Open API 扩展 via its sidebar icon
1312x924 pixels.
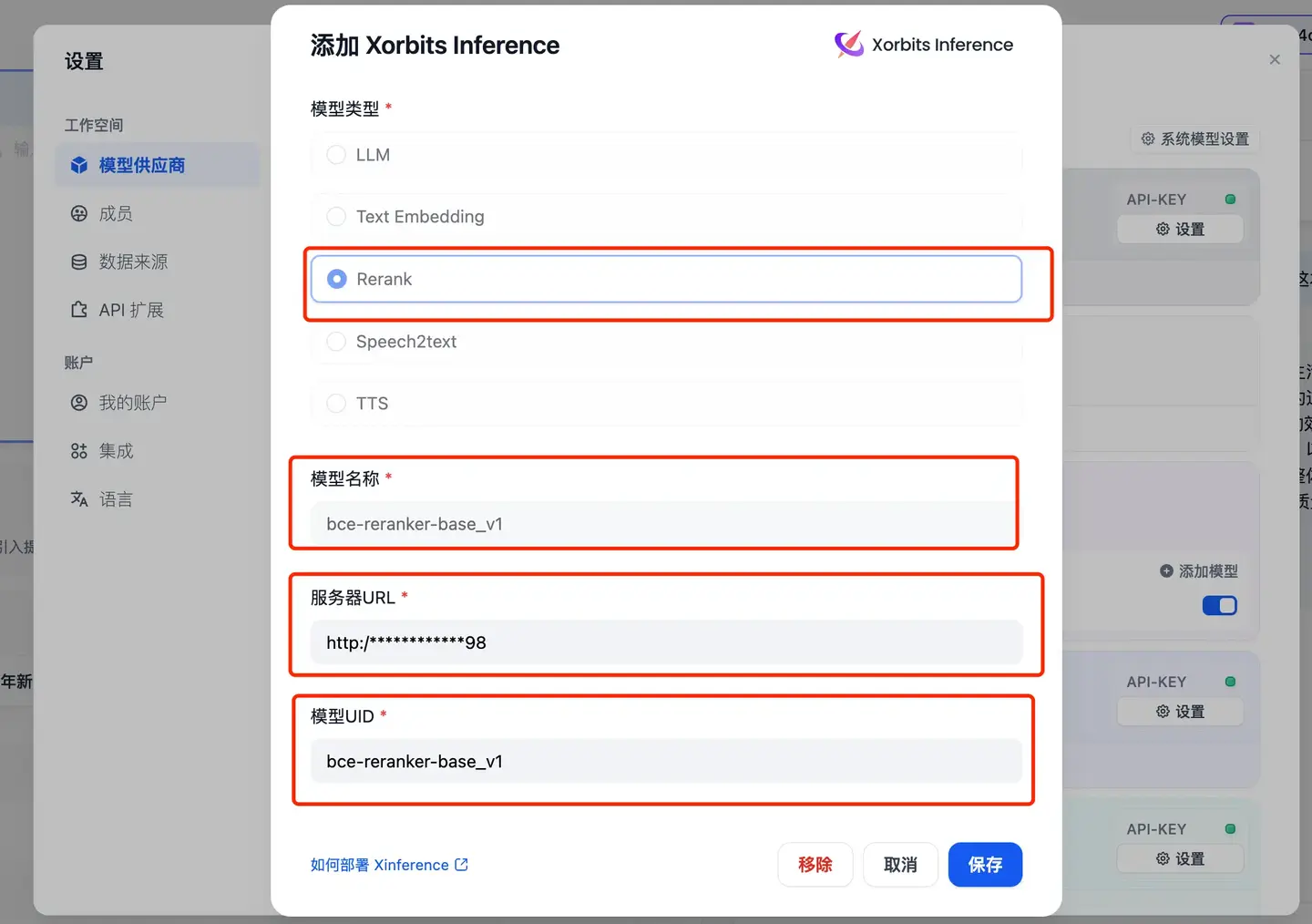[78, 310]
